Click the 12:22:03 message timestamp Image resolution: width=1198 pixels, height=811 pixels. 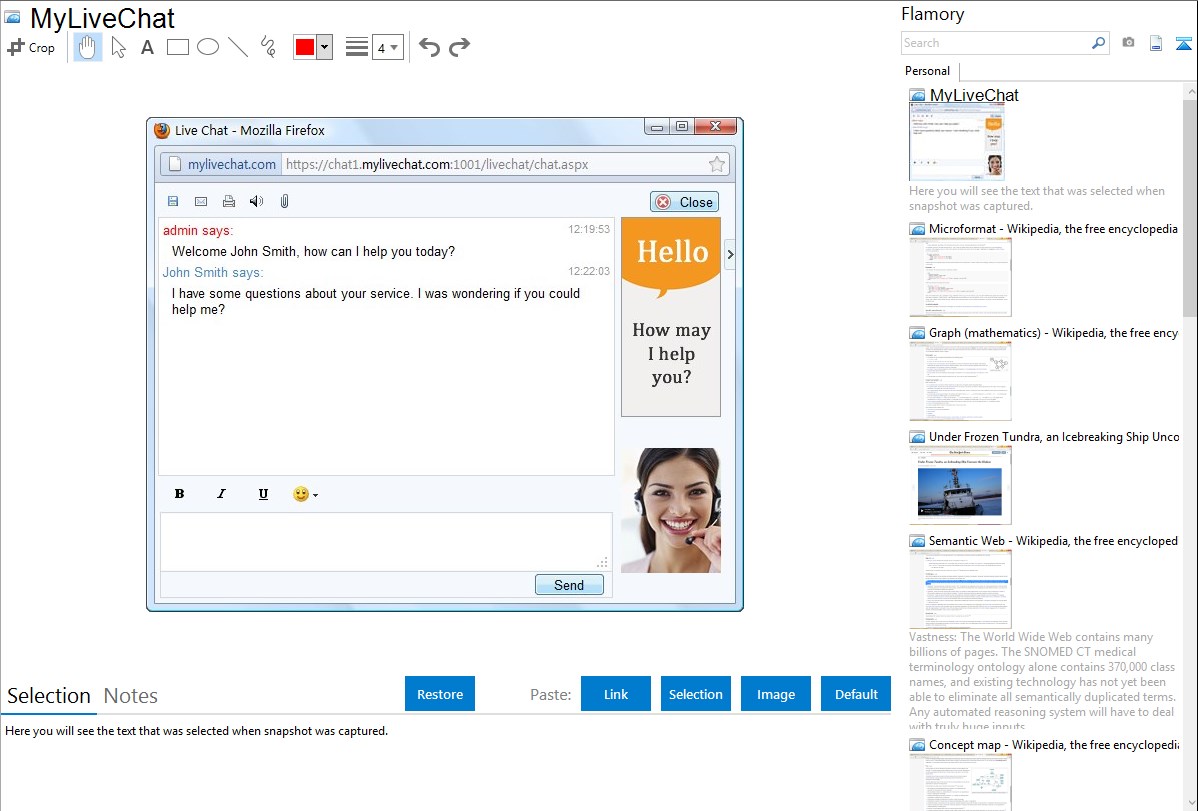click(589, 271)
